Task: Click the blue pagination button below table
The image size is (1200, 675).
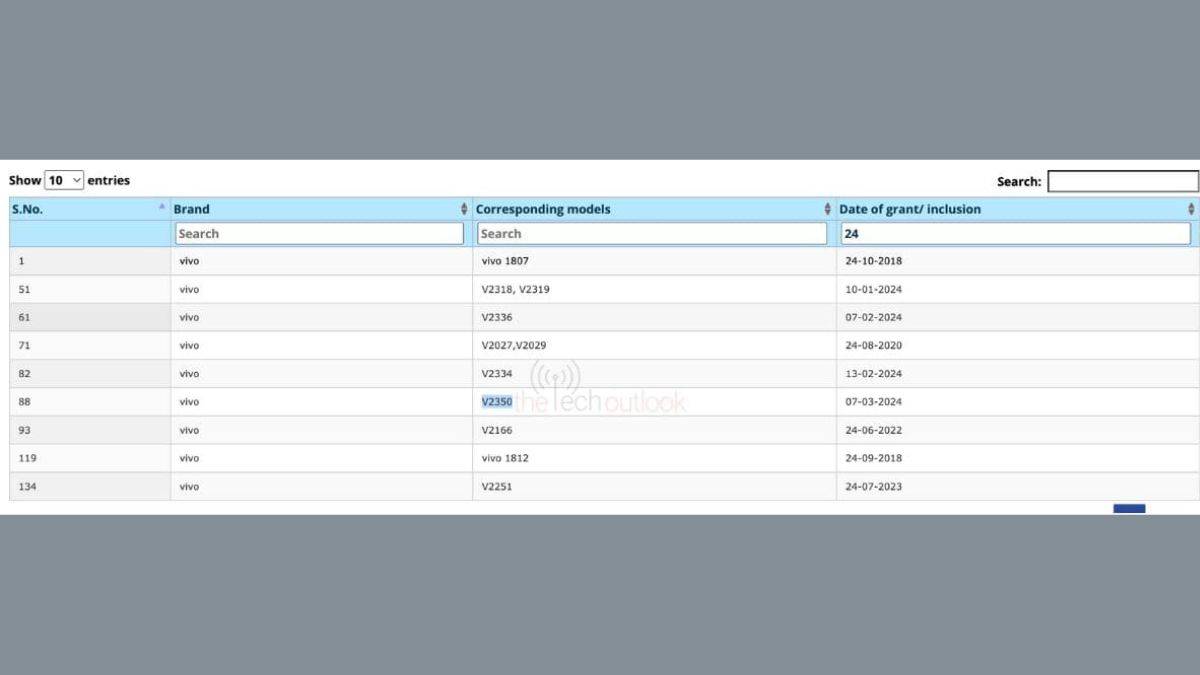Action: [x=1129, y=509]
